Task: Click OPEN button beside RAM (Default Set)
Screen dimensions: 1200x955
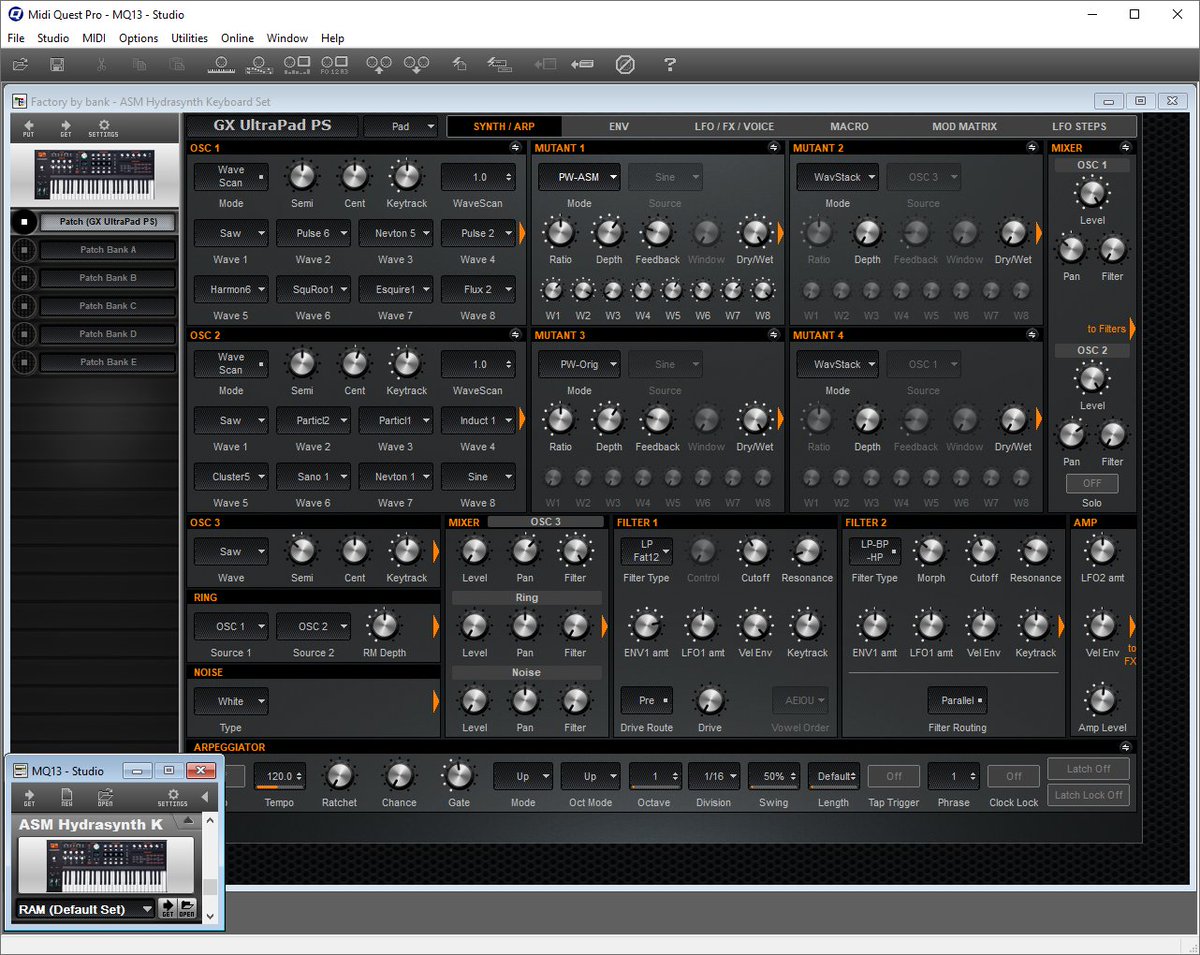Action: [x=187, y=909]
